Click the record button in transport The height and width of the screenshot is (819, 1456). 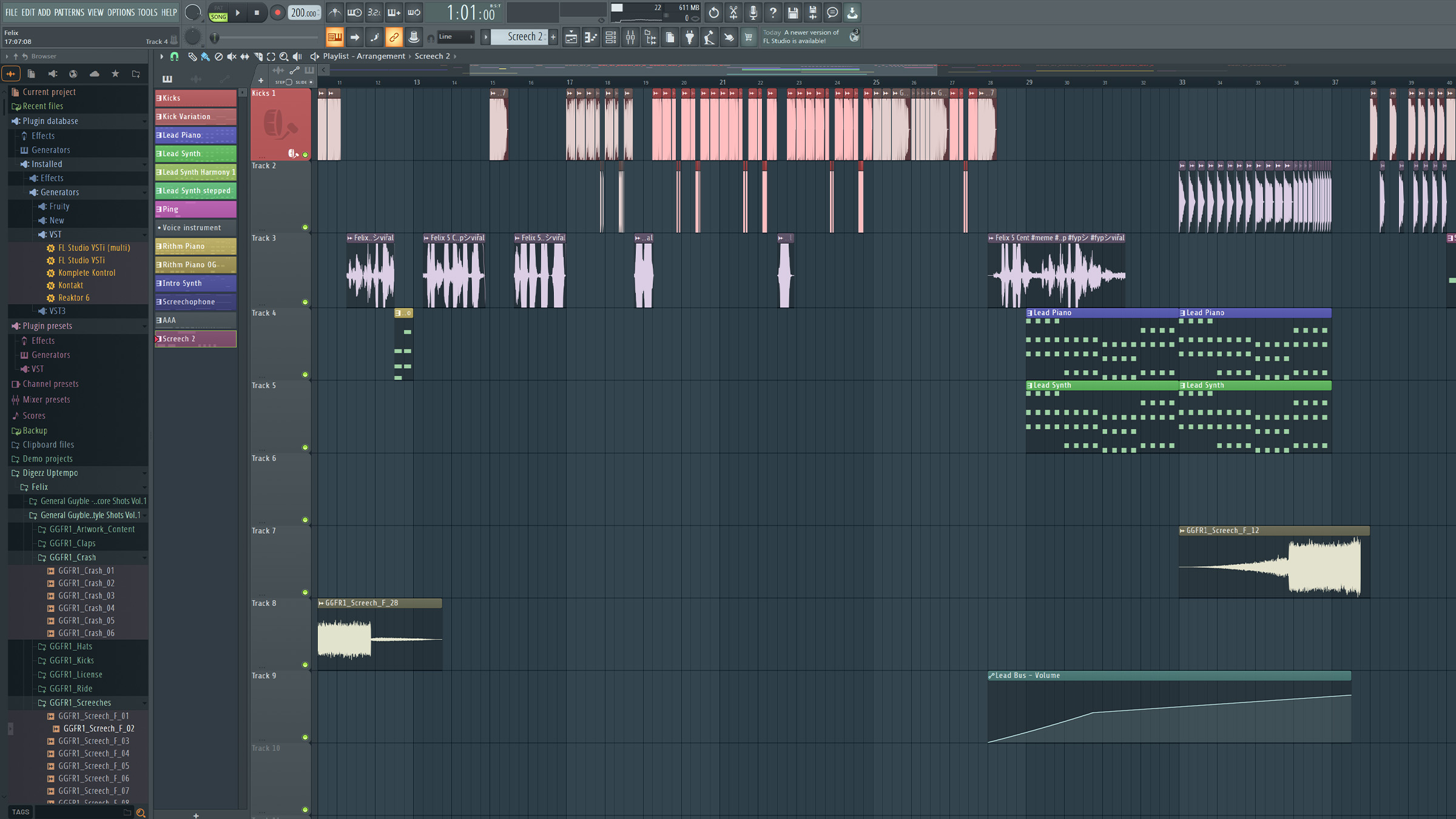pyautogui.click(x=277, y=13)
